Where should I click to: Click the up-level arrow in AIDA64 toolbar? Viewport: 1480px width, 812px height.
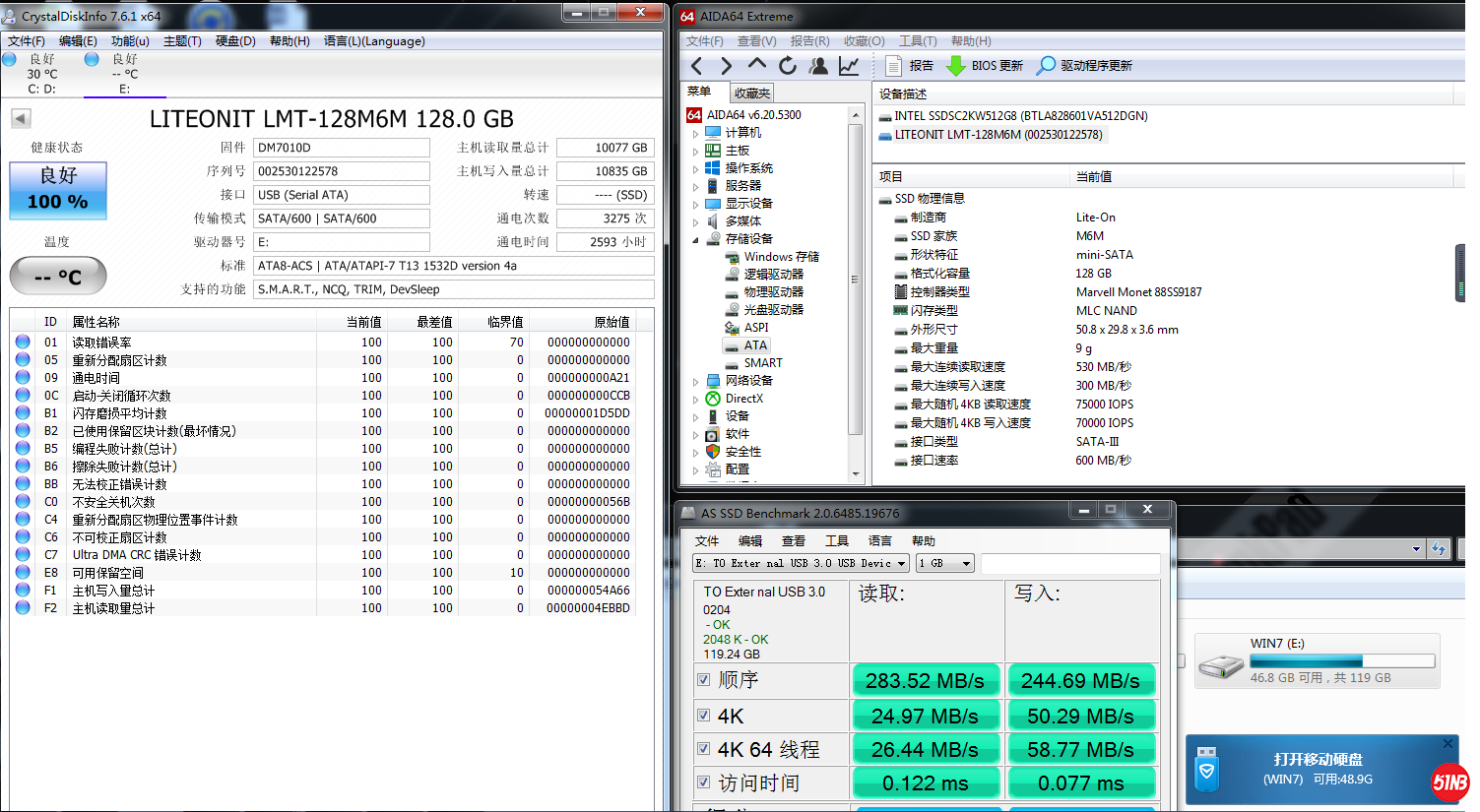coord(756,65)
